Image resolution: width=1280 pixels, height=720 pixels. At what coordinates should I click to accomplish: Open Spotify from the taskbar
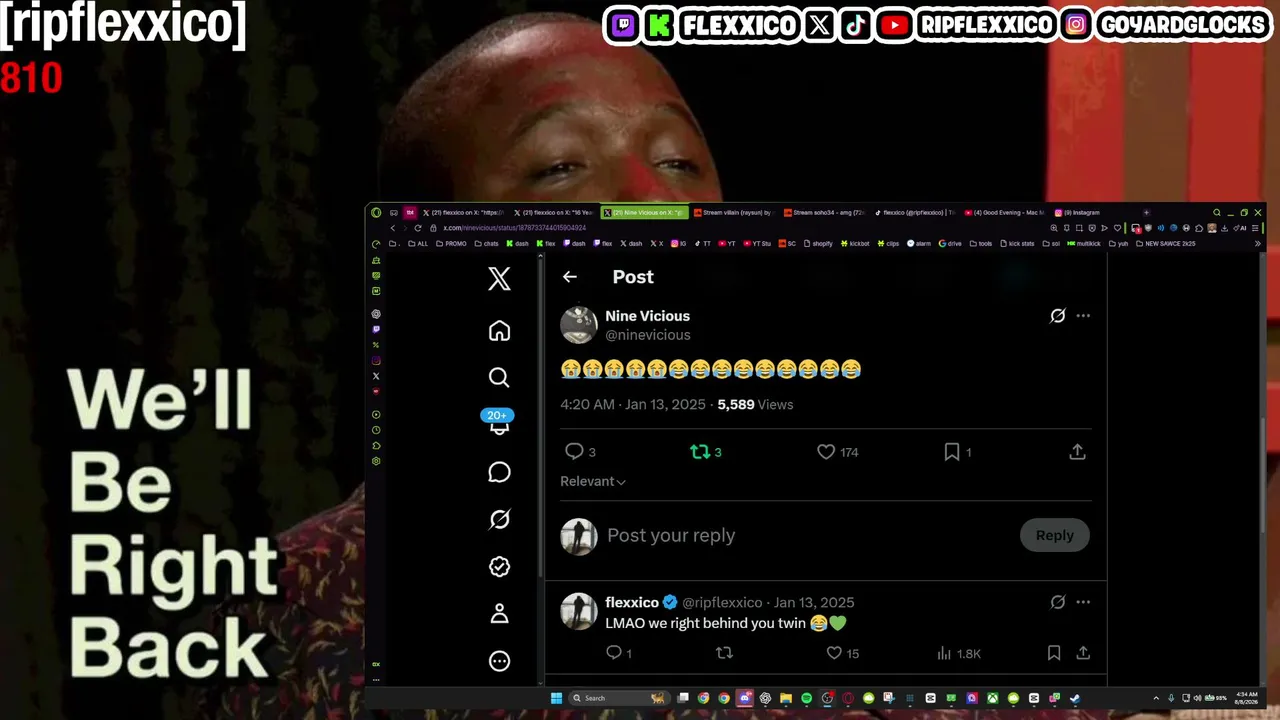pyautogui.click(x=807, y=698)
